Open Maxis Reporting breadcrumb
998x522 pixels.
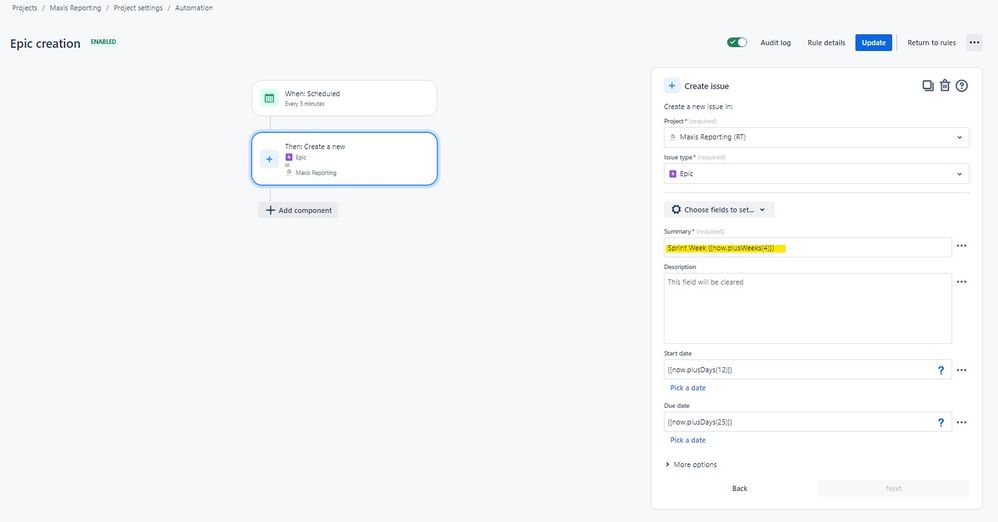(x=75, y=8)
